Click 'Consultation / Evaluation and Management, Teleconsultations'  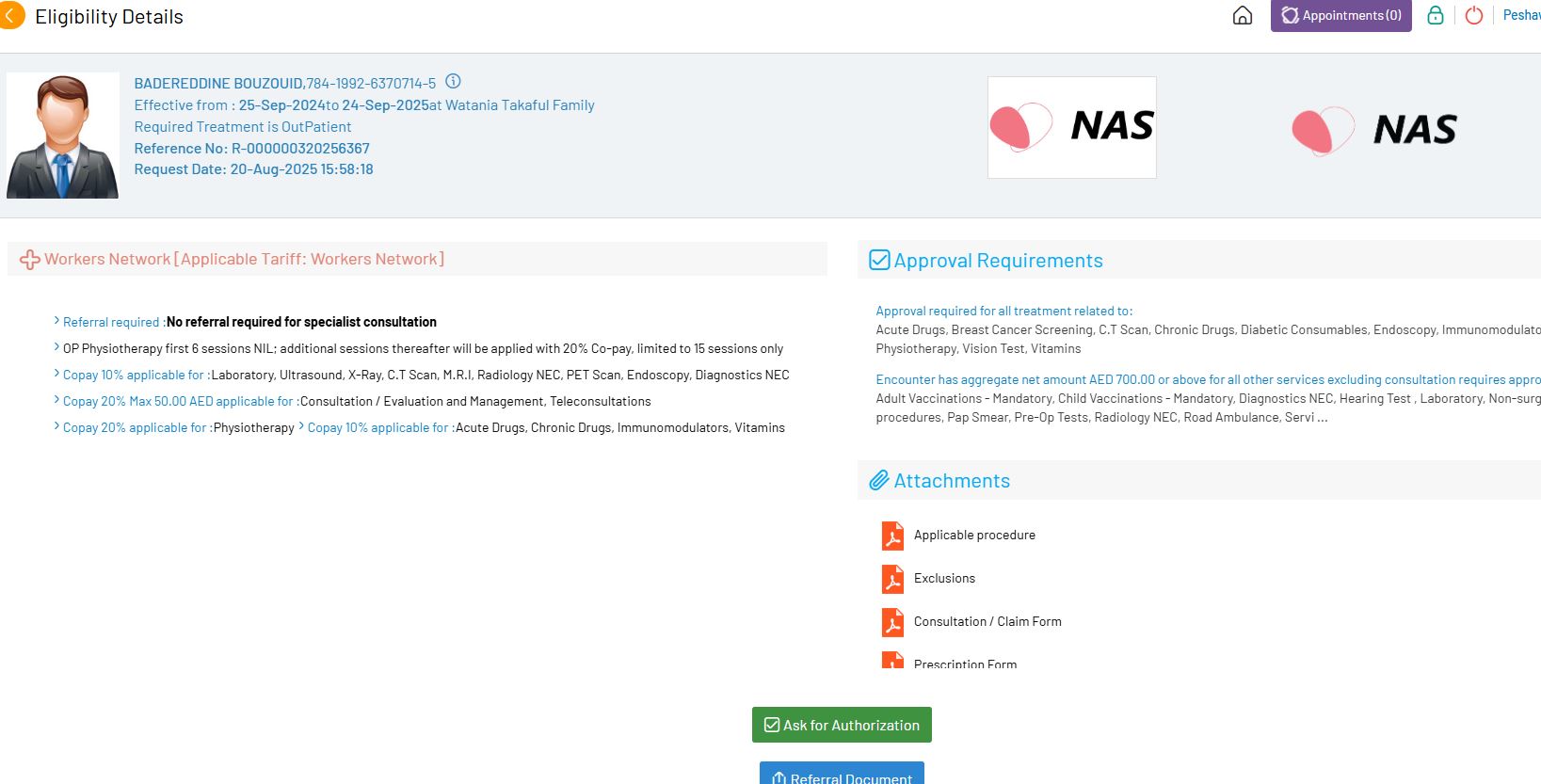(475, 401)
